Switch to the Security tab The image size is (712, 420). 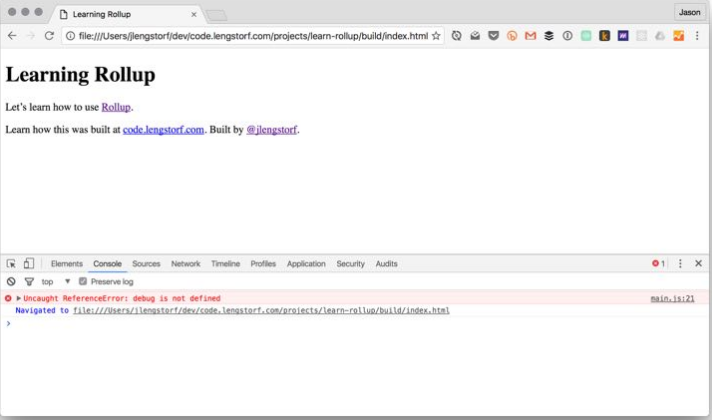tap(350, 264)
